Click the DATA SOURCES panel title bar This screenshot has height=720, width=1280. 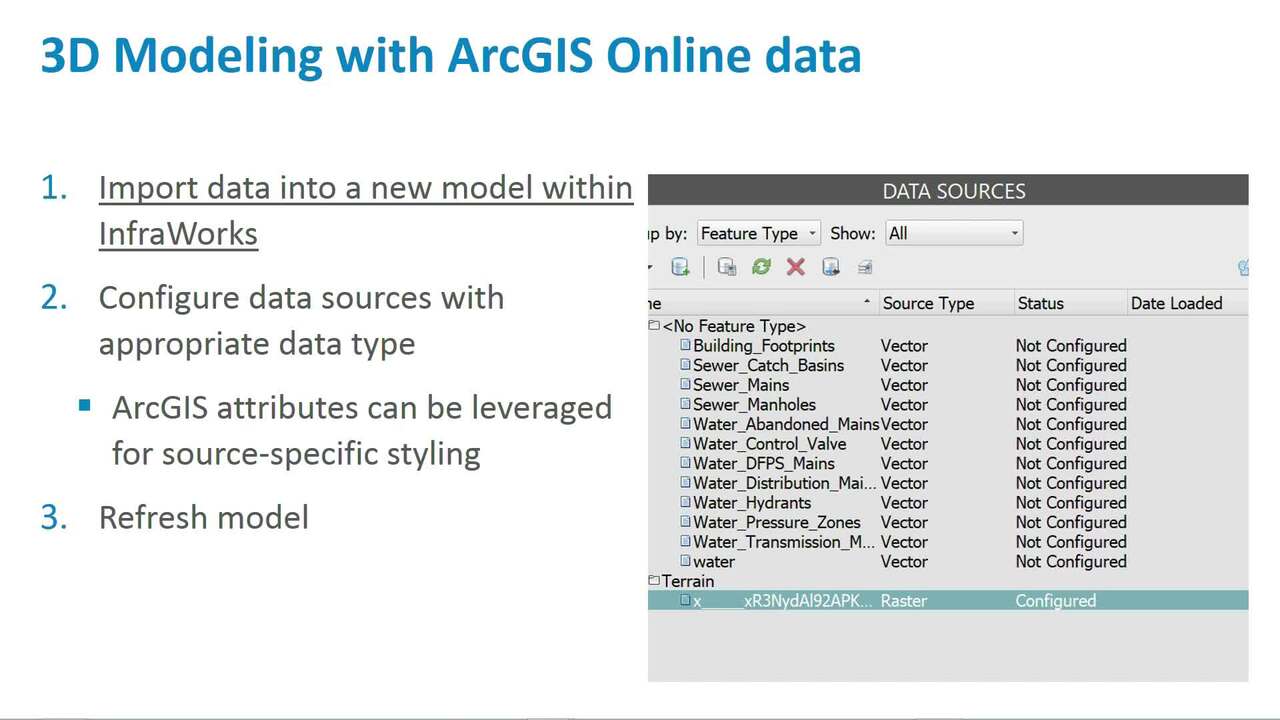tap(948, 191)
